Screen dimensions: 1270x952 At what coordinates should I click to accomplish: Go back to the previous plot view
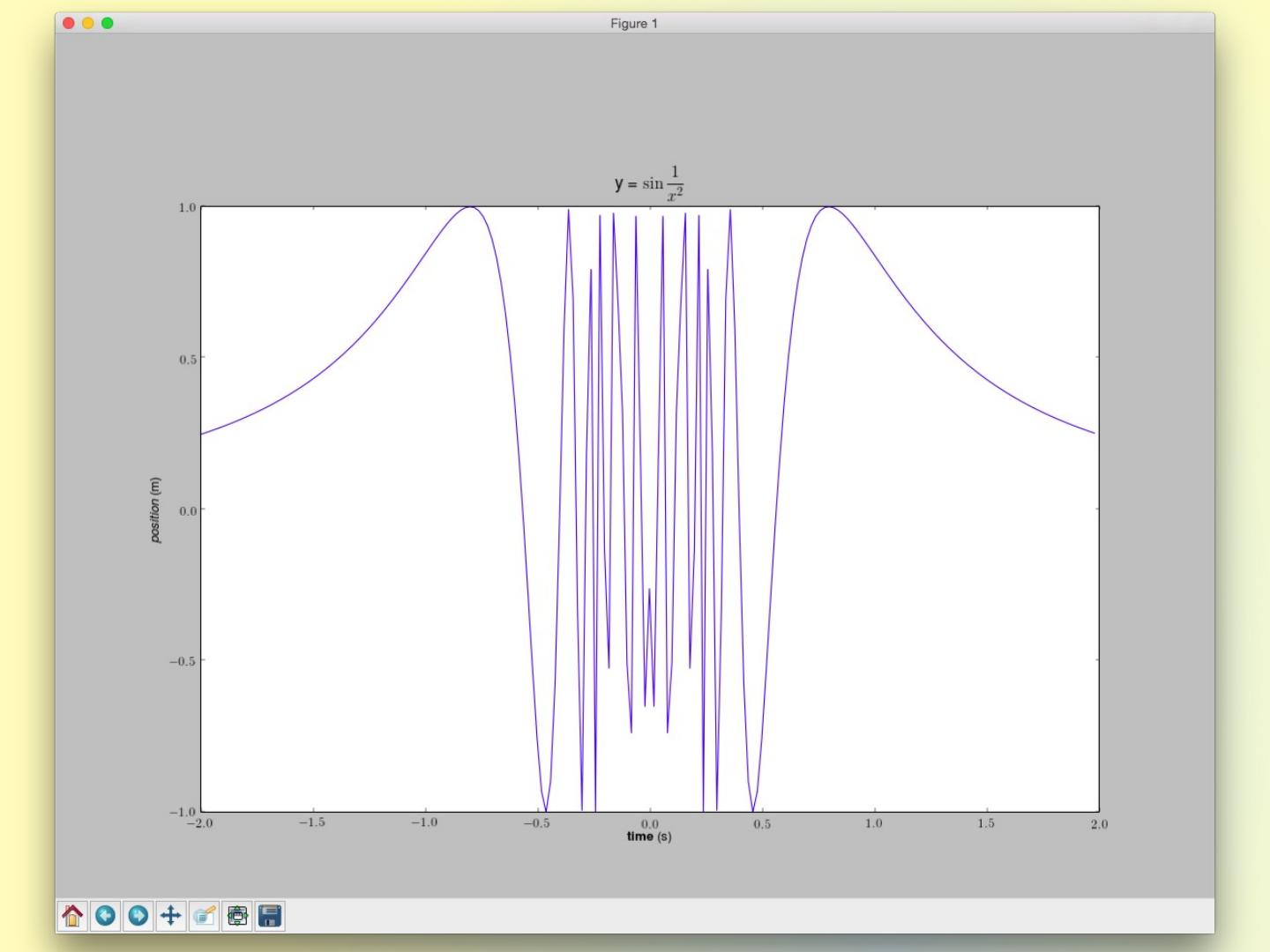[x=105, y=916]
